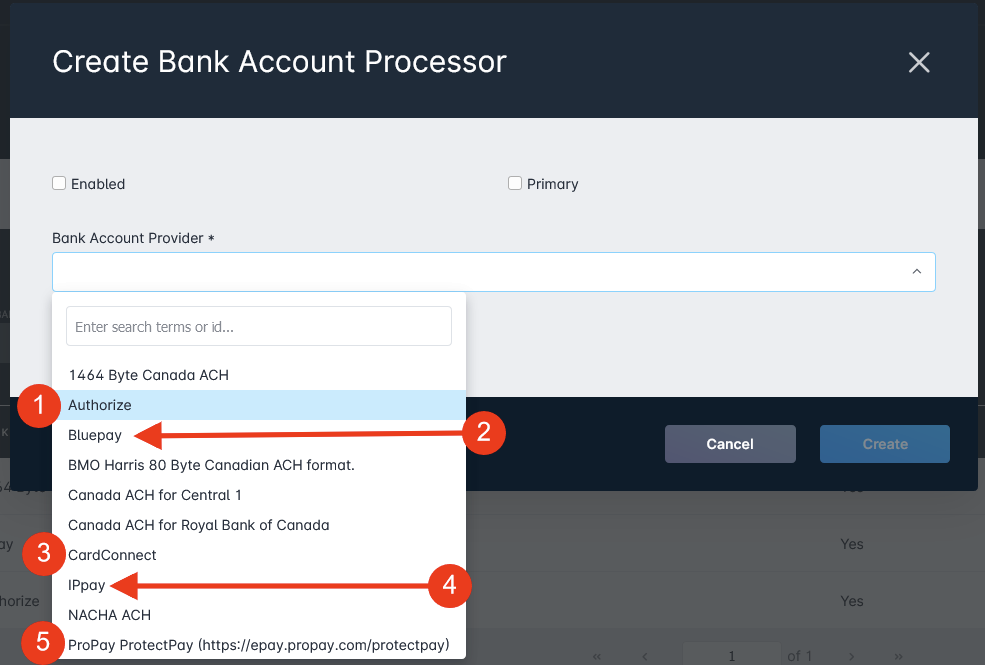Jump to last page in background pagination
Viewport: 985px width, 665px height.
click(898, 656)
